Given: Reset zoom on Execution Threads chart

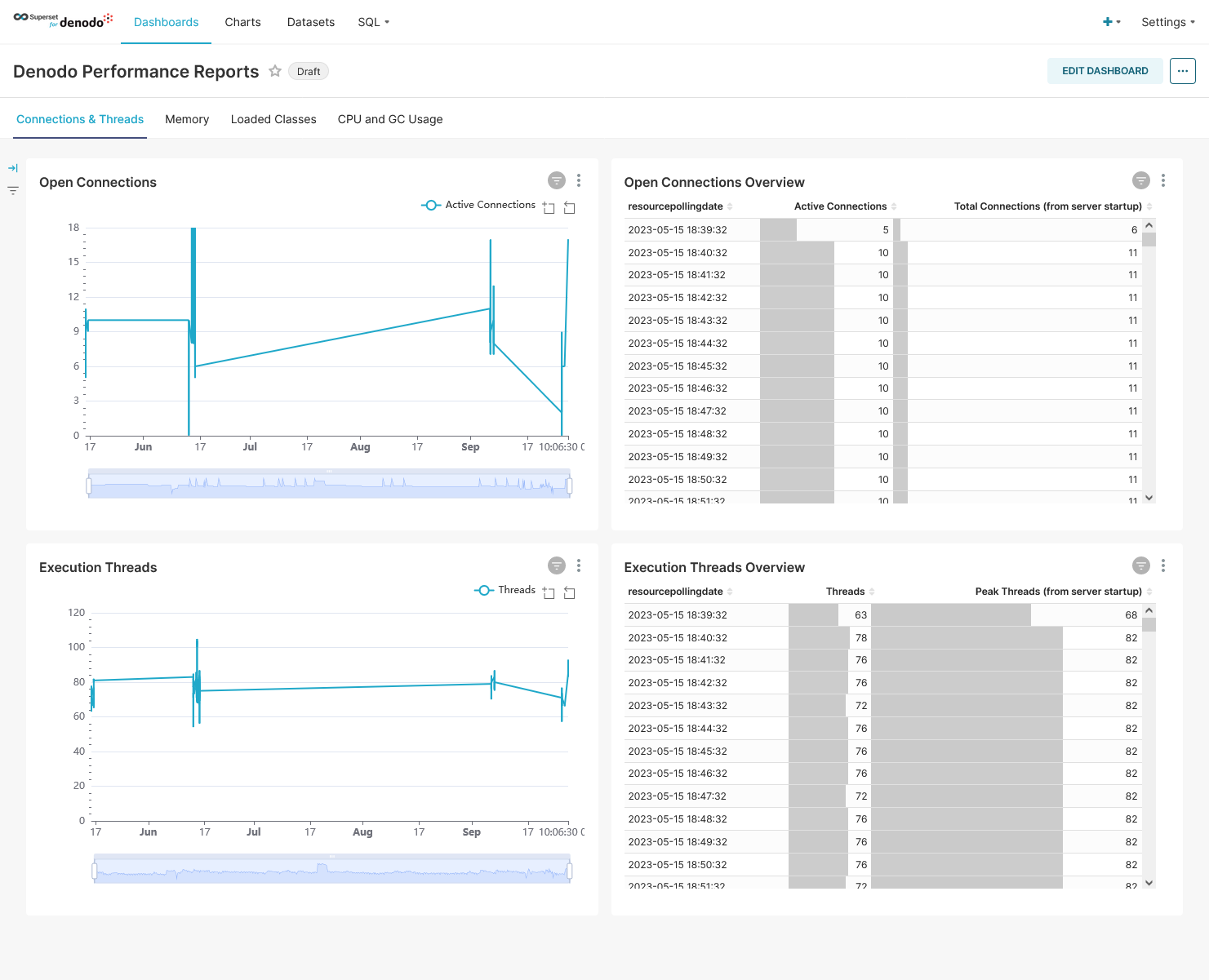Looking at the screenshot, I should coord(570,593).
